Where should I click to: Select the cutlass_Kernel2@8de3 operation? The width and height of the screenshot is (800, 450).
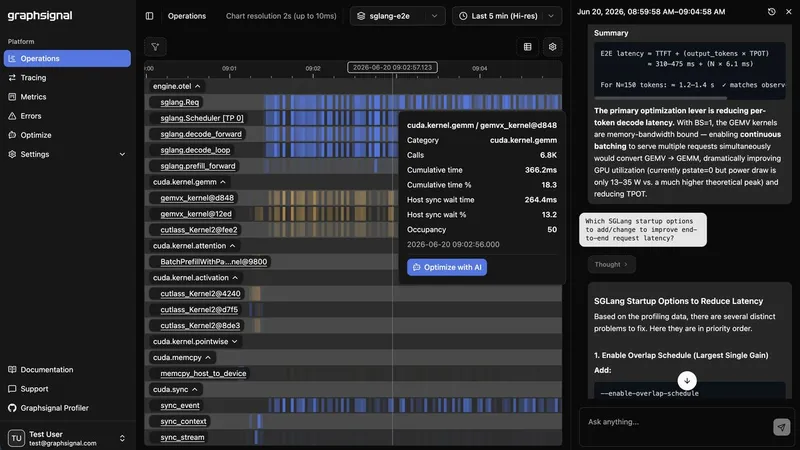200,326
